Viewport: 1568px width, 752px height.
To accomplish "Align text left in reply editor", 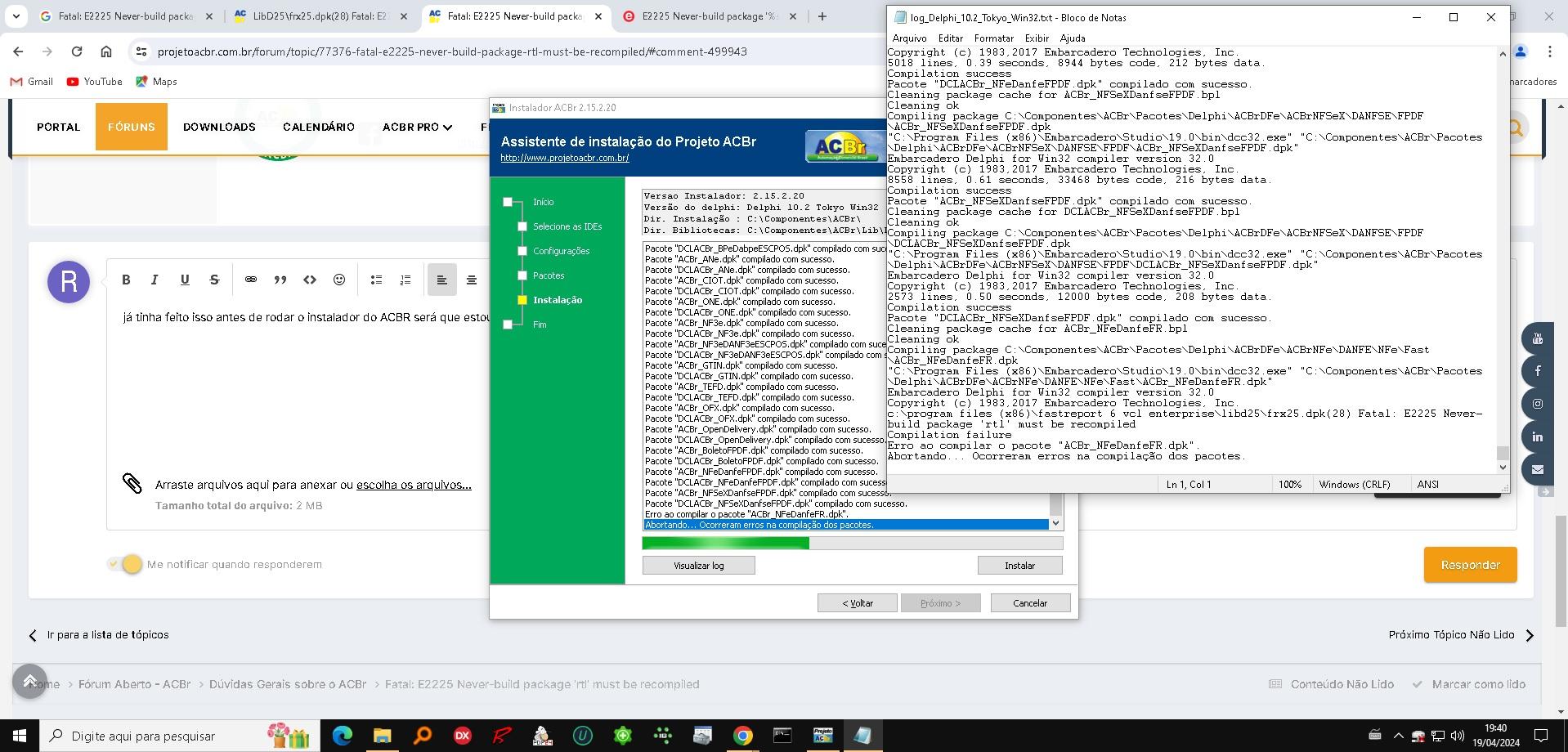I will [441, 280].
